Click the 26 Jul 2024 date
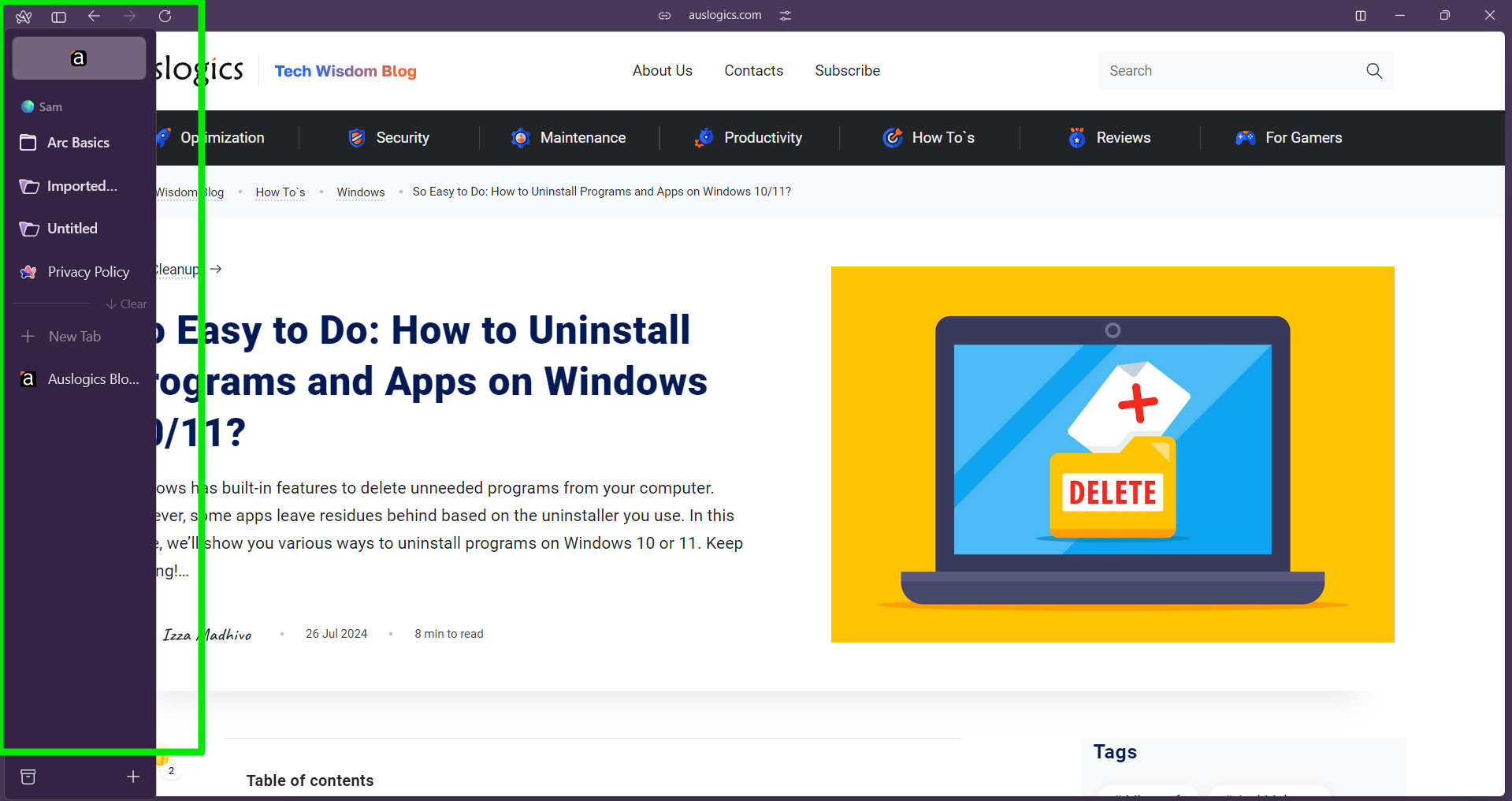 pyautogui.click(x=336, y=634)
